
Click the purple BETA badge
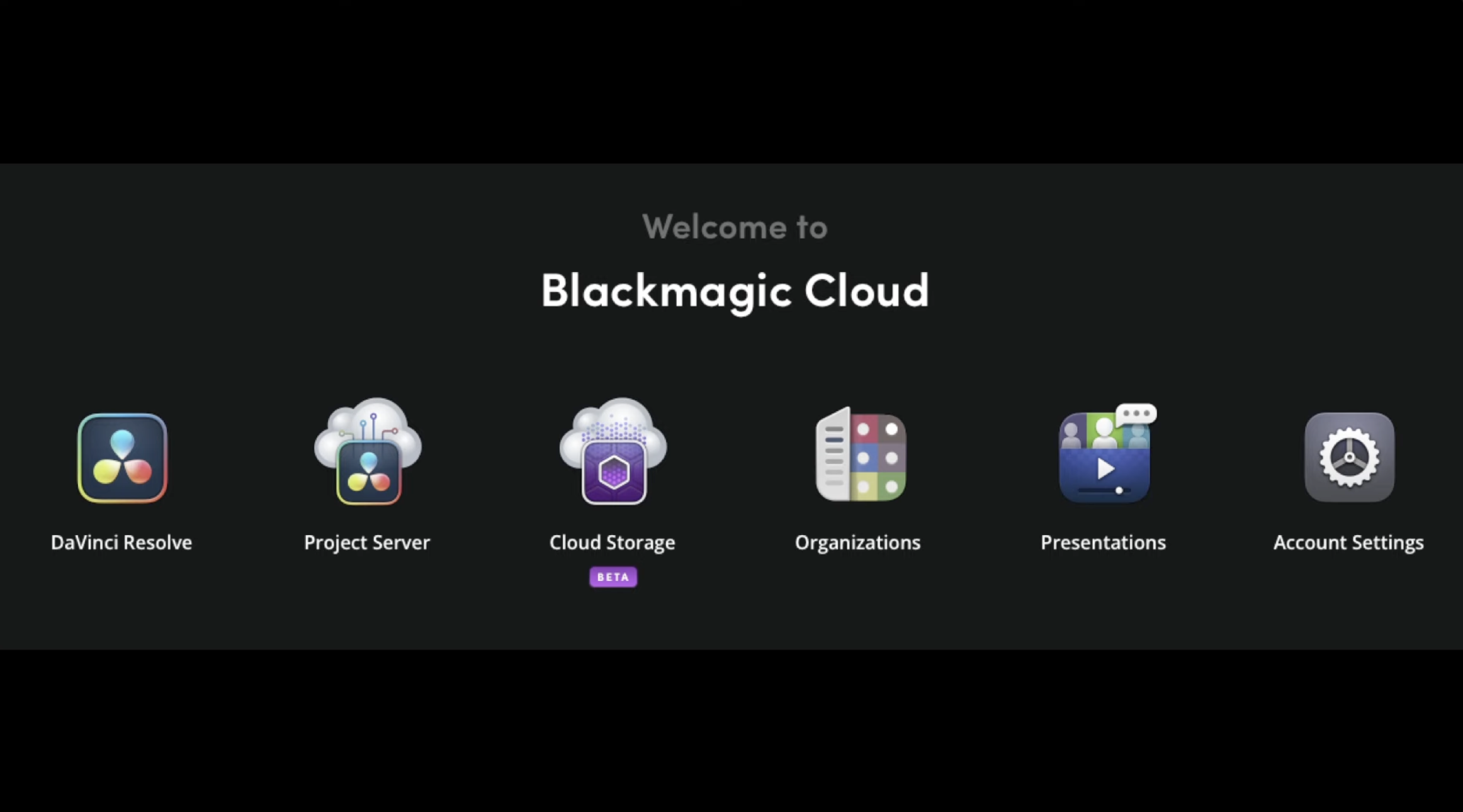coord(613,577)
